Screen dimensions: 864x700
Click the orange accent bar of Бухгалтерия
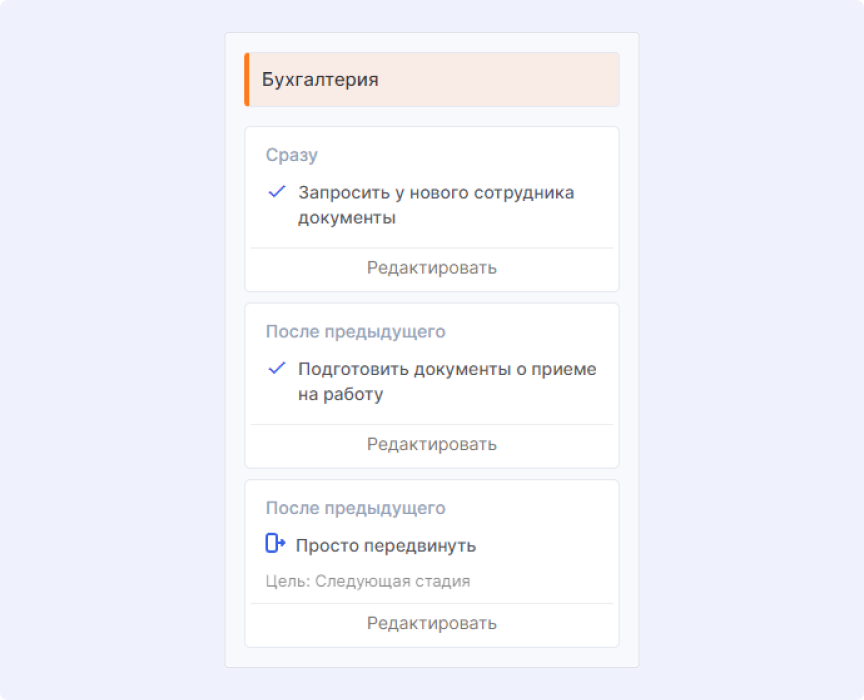(x=247, y=80)
